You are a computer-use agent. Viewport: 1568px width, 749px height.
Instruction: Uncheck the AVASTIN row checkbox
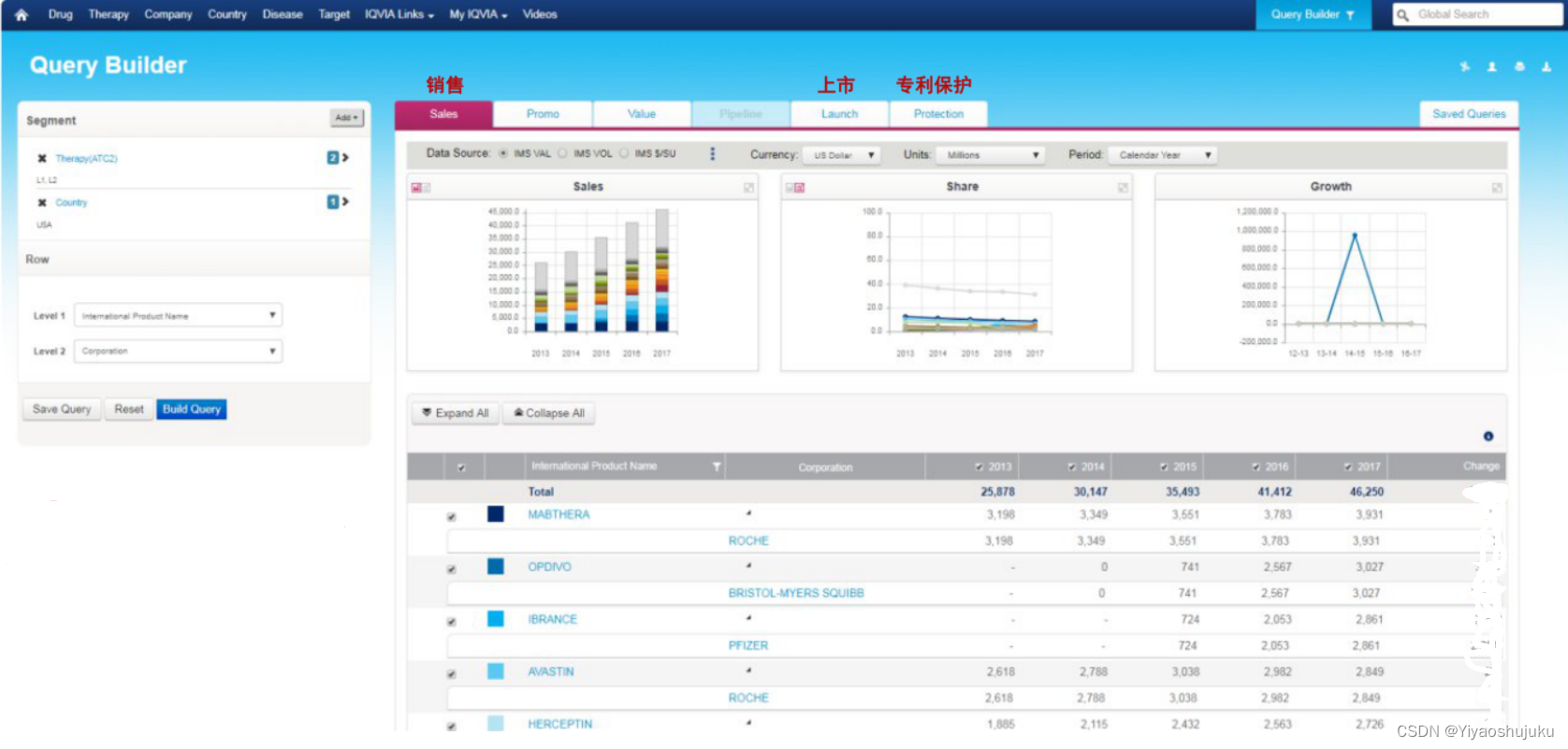(452, 674)
